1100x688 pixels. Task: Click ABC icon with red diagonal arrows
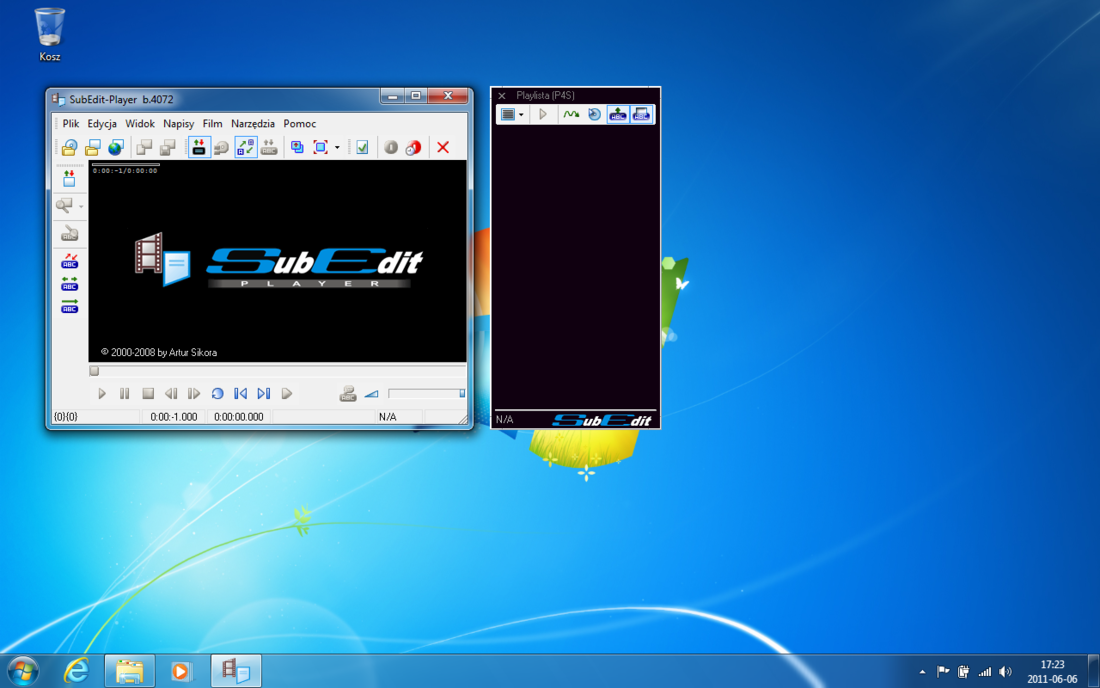click(69, 262)
